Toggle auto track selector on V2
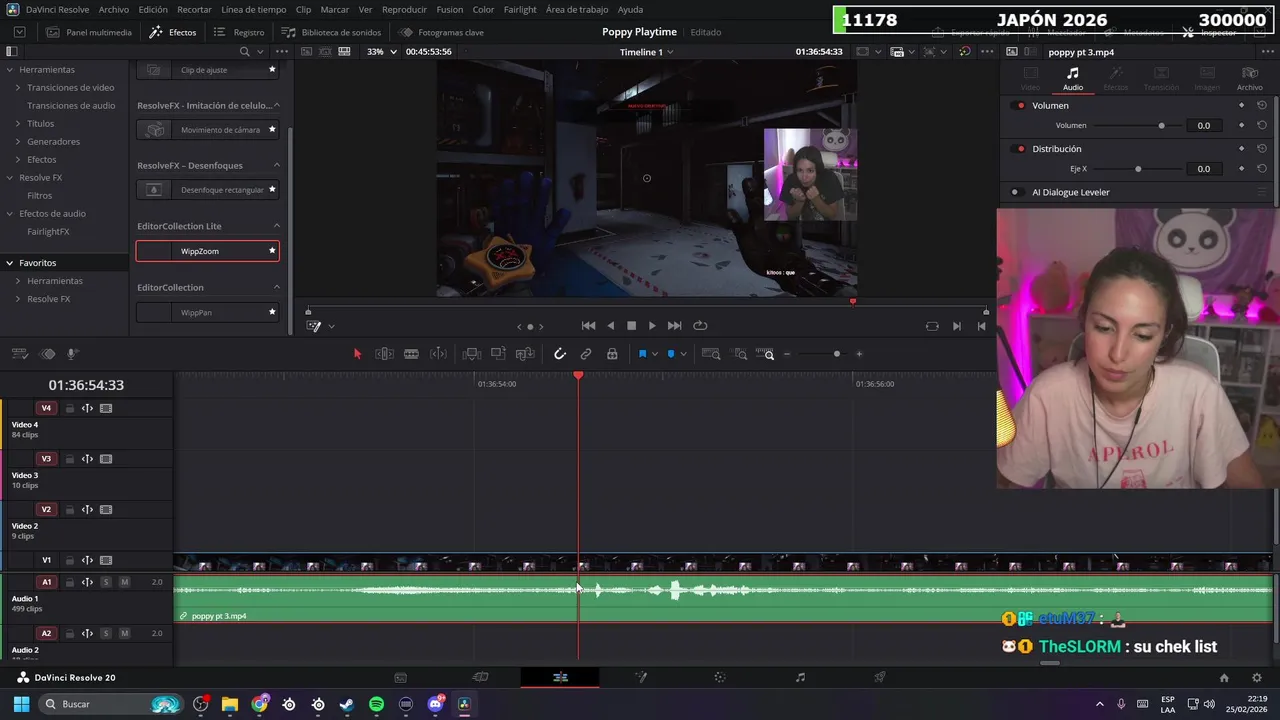The height and width of the screenshot is (720, 1280). [x=87, y=510]
